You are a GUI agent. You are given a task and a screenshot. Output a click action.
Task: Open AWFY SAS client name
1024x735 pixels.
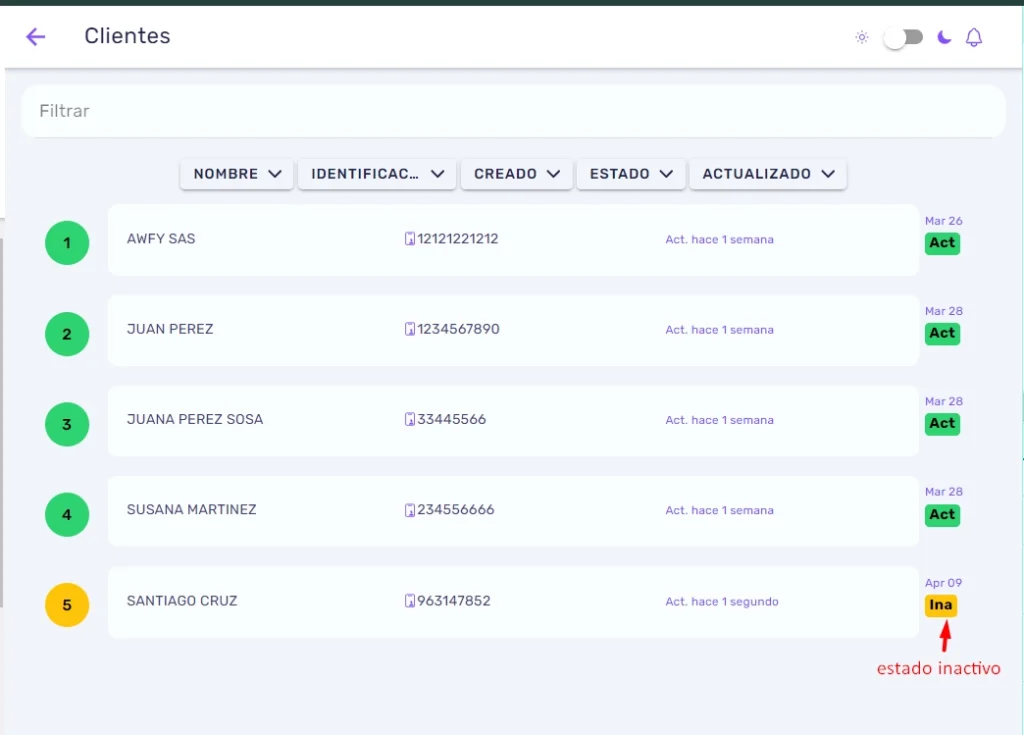[x=161, y=238]
